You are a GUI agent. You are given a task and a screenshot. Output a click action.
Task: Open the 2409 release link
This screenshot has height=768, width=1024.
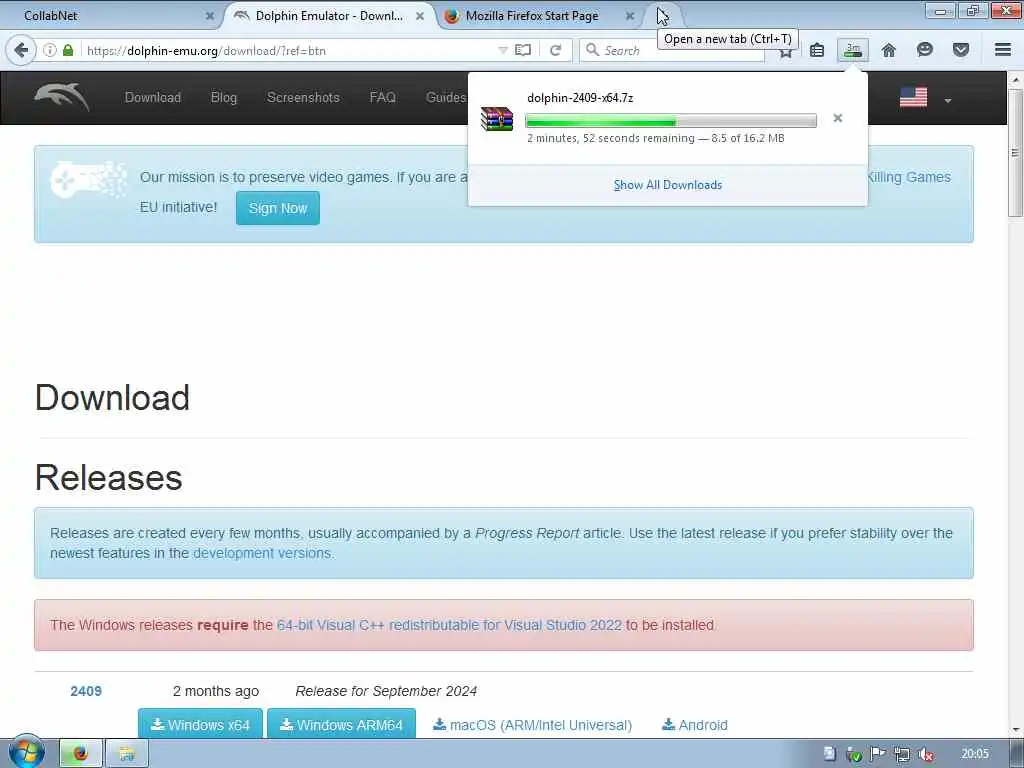(86, 691)
